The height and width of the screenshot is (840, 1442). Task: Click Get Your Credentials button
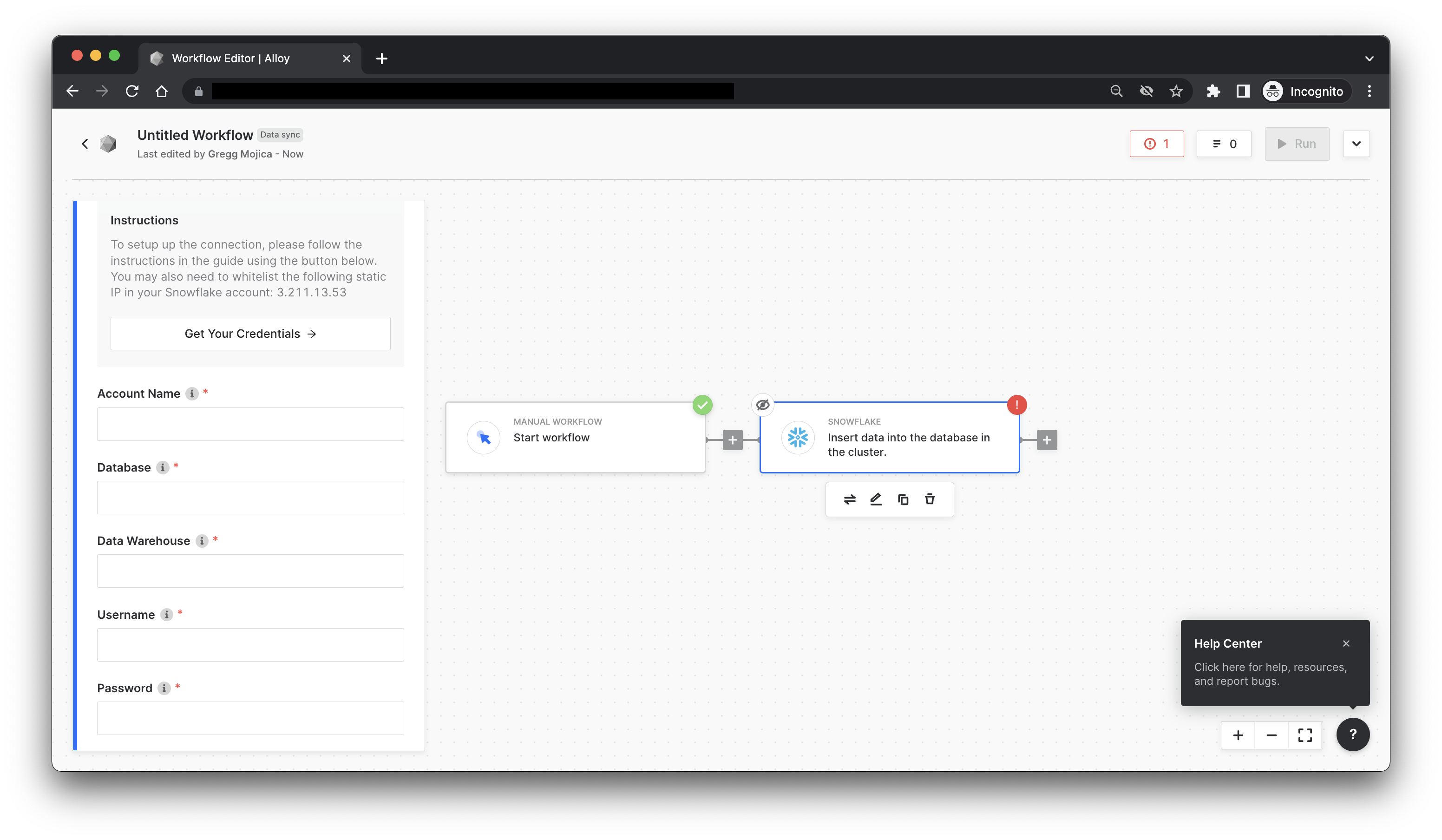point(250,334)
